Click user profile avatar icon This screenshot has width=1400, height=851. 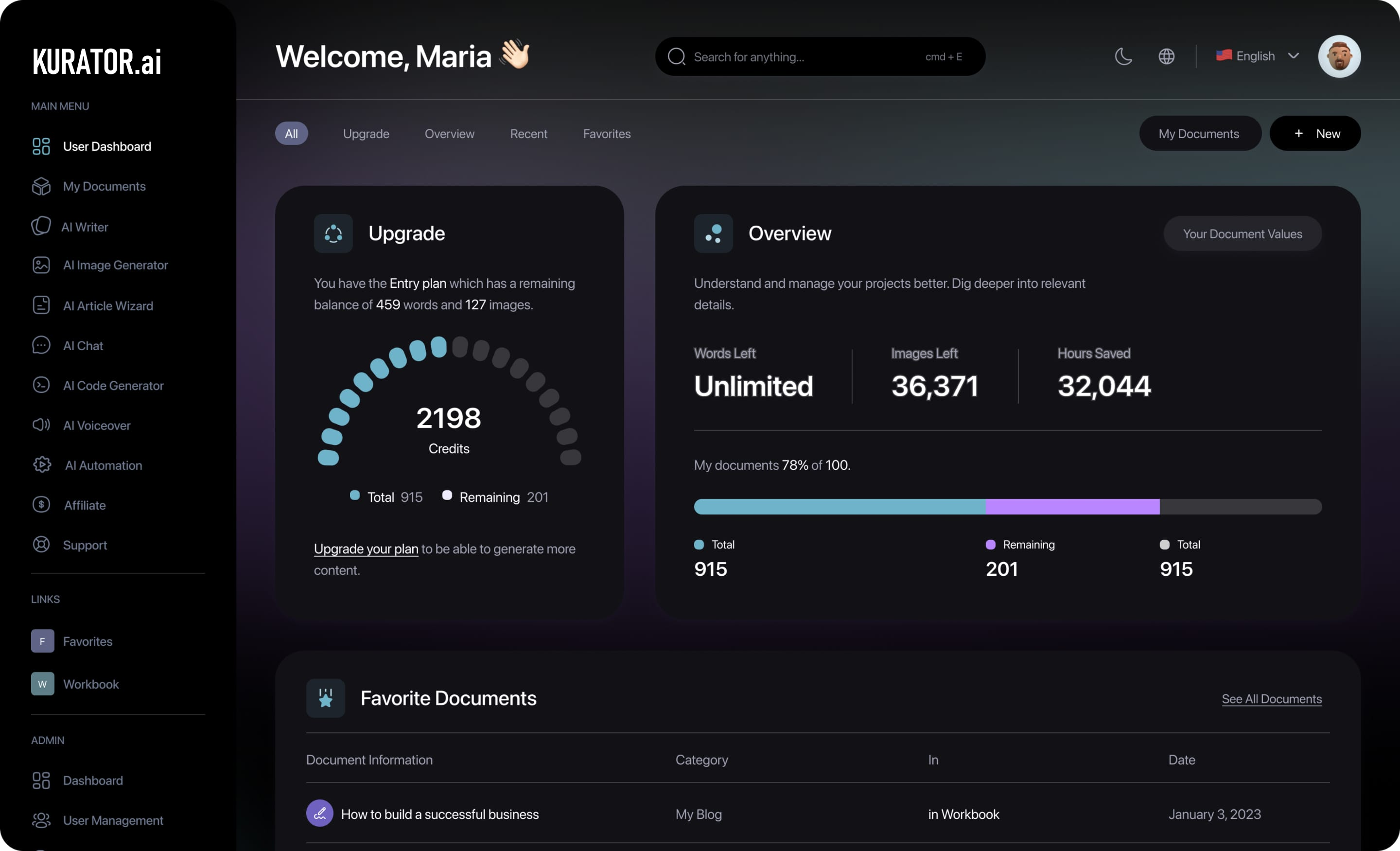(1340, 56)
